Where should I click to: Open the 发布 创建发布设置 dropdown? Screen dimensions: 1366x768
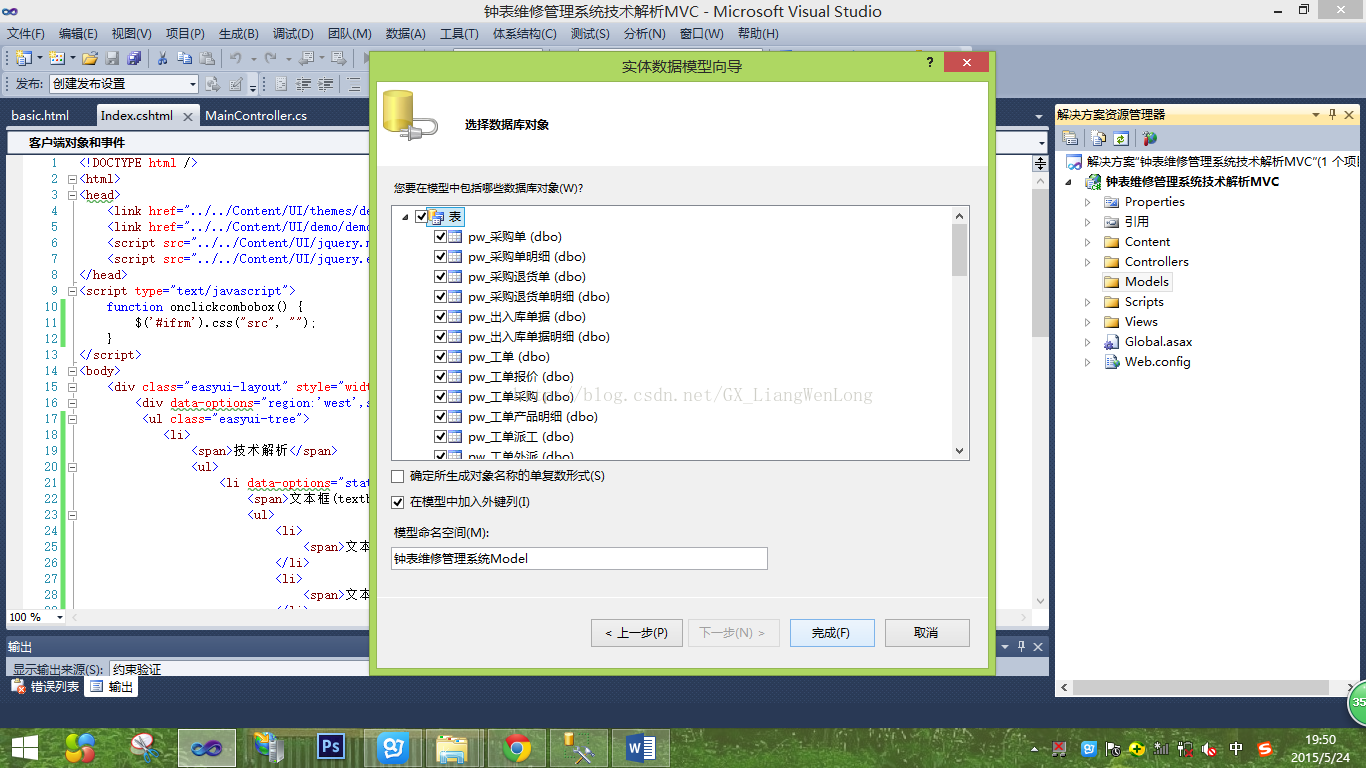pos(193,84)
